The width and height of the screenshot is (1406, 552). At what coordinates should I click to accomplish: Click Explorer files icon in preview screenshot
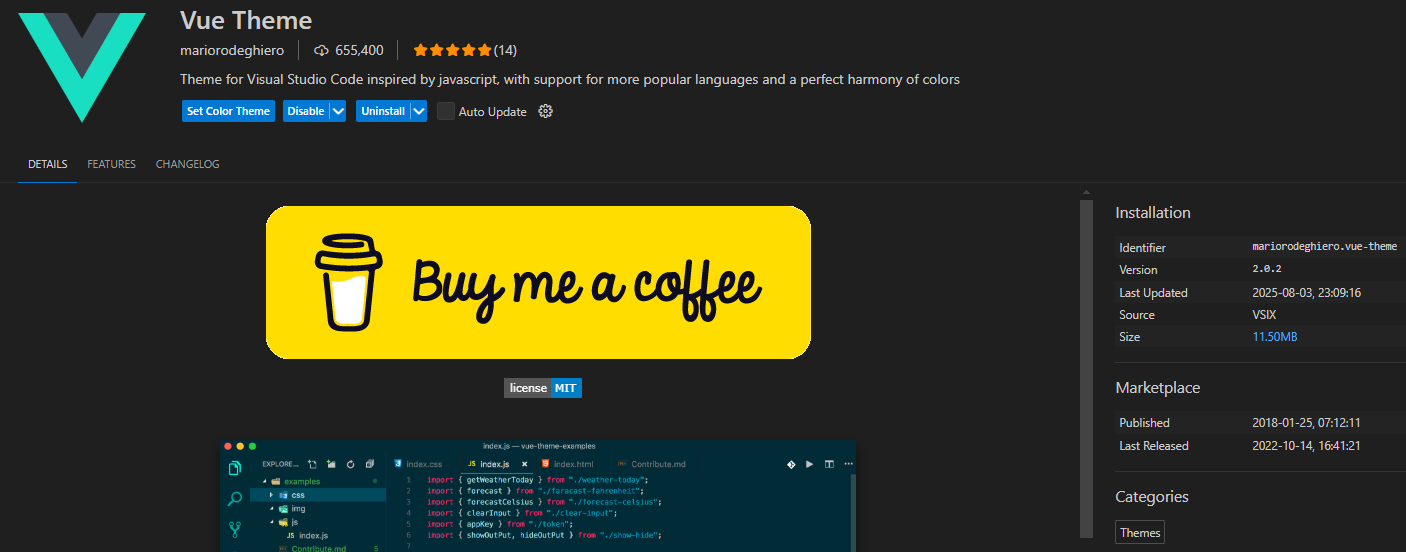(x=235, y=468)
